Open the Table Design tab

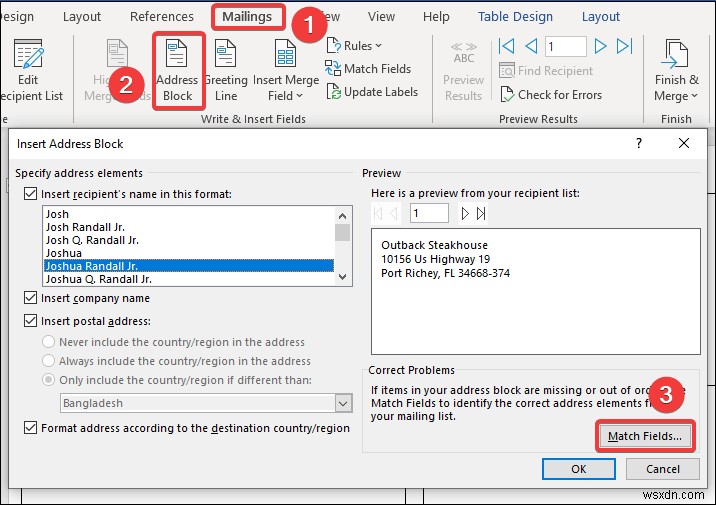click(x=515, y=17)
